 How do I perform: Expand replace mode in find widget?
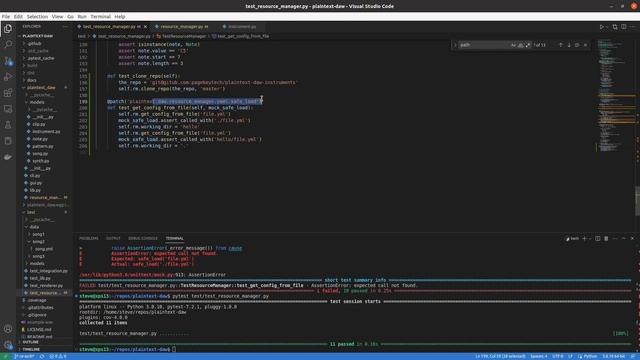point(455,45)
